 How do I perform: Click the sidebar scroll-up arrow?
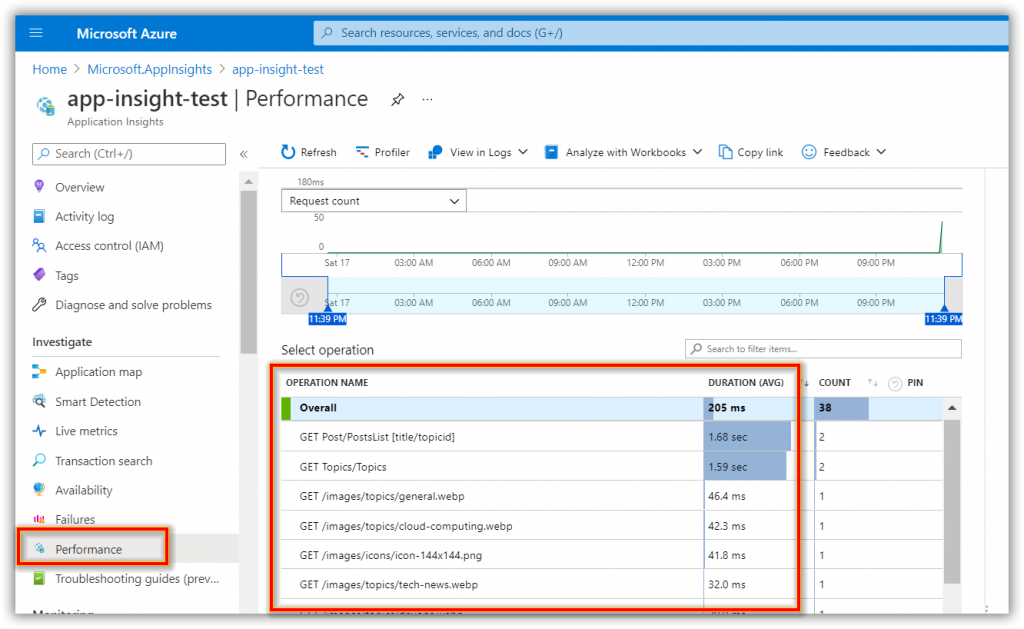pyautogui.click(x=248, y=182)
